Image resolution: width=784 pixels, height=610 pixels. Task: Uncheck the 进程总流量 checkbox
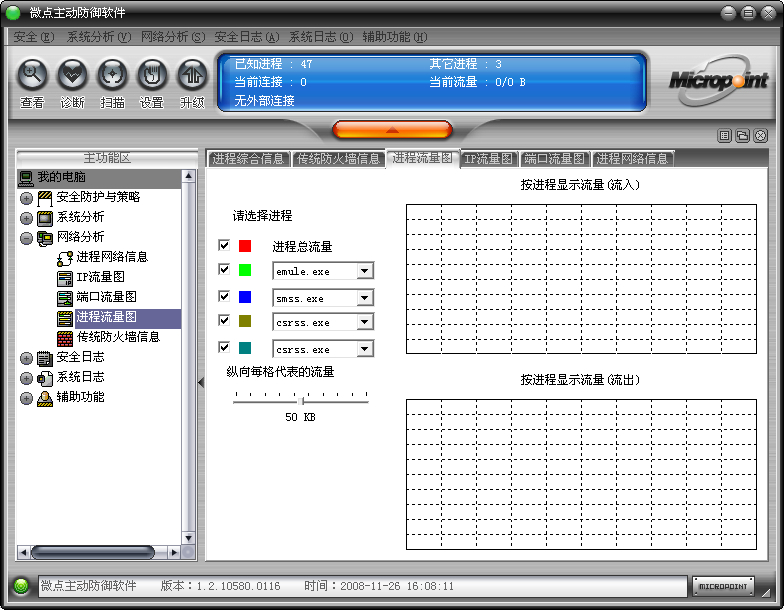224,245
